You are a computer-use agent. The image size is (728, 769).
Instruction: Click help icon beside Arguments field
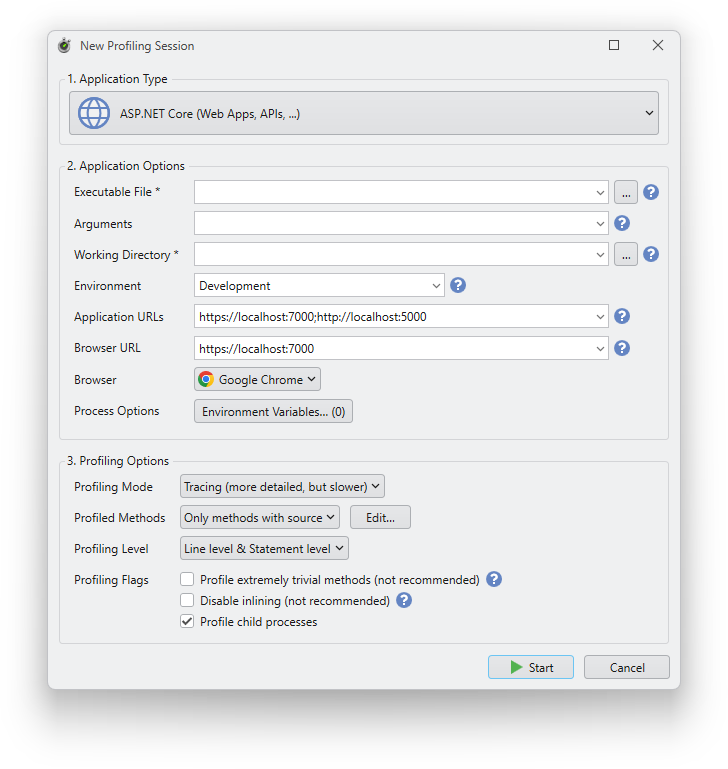coord(621,223)
